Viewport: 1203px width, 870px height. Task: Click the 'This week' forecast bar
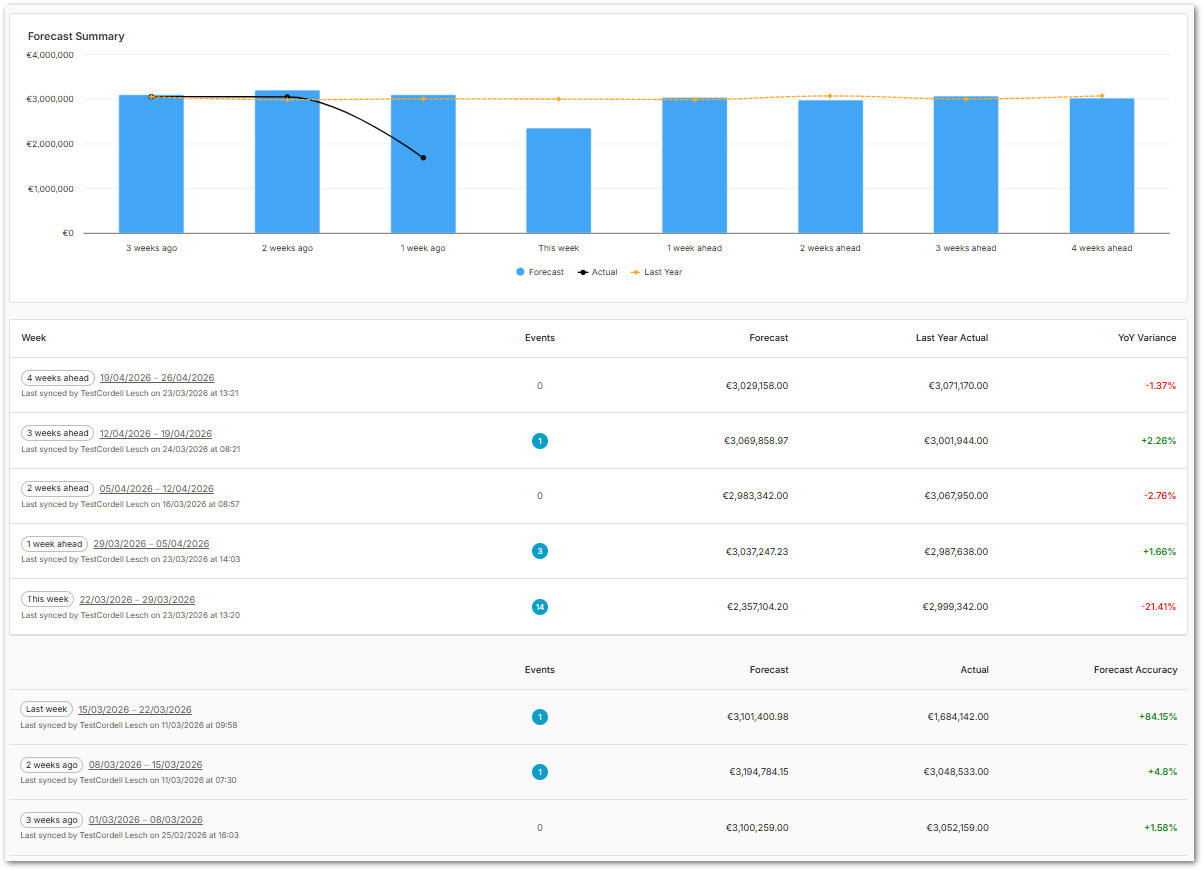[x=558, y=181]
